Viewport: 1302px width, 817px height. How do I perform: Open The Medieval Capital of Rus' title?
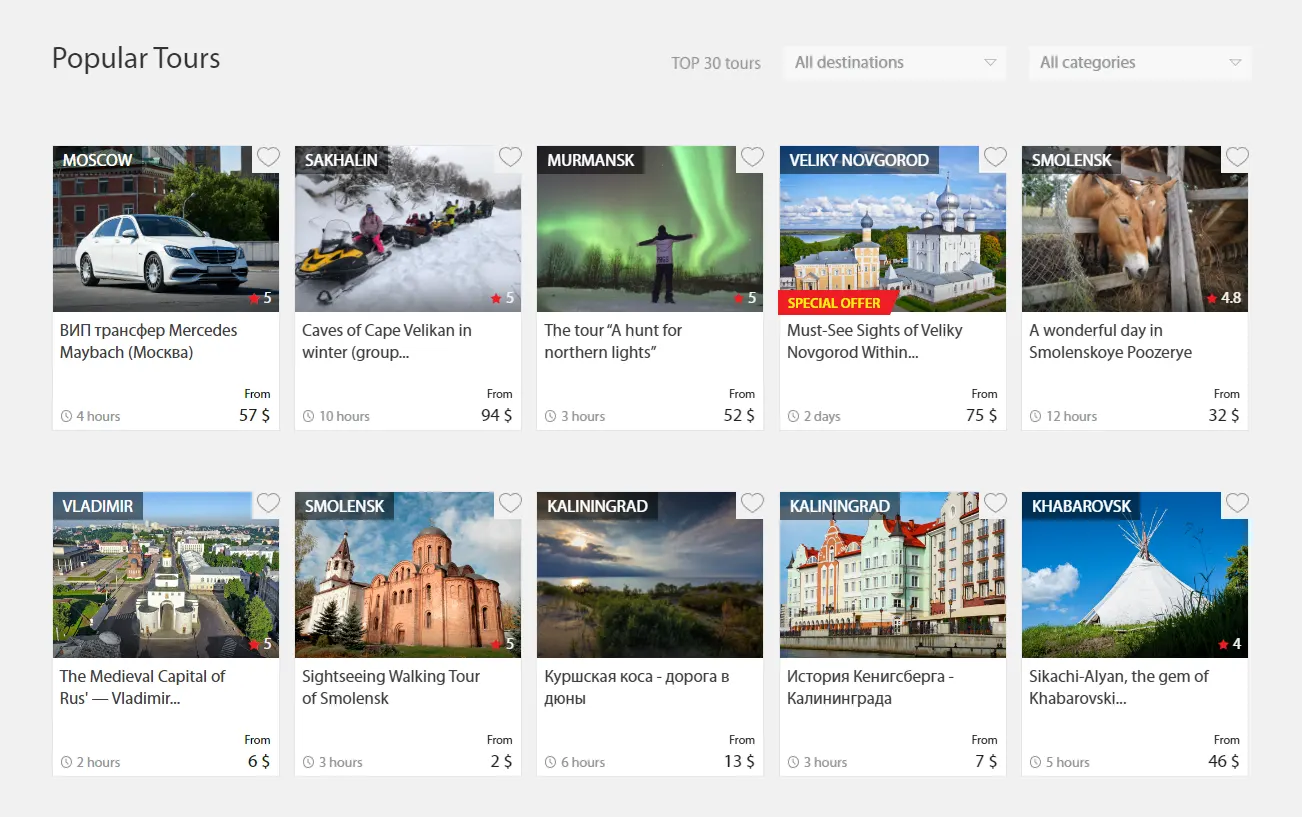click(143, 687)
